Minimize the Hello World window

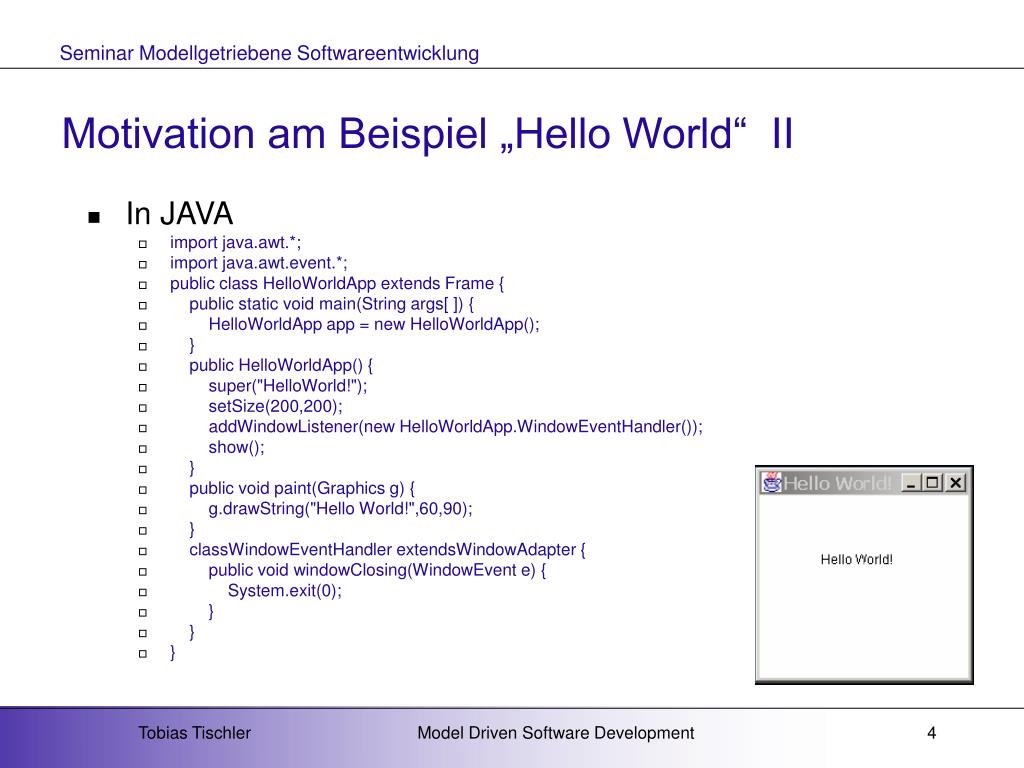[x=911, y=483]
